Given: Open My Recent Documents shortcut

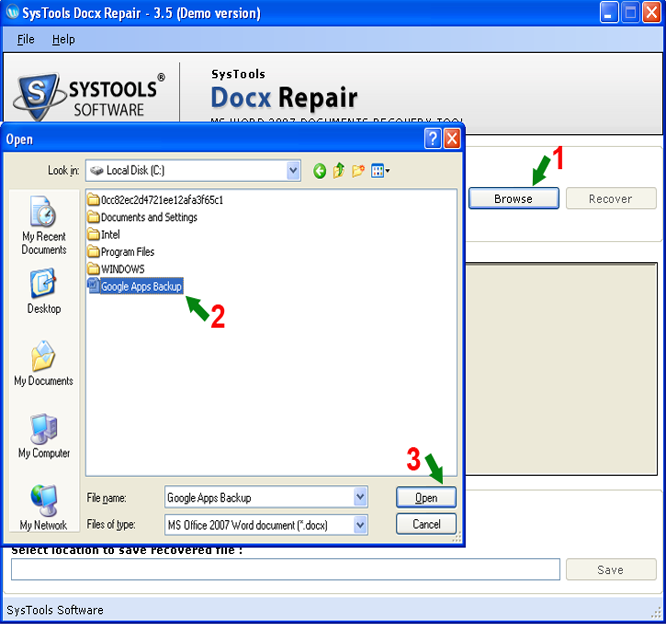Looking at the screenshot, I should coord(44,225).
